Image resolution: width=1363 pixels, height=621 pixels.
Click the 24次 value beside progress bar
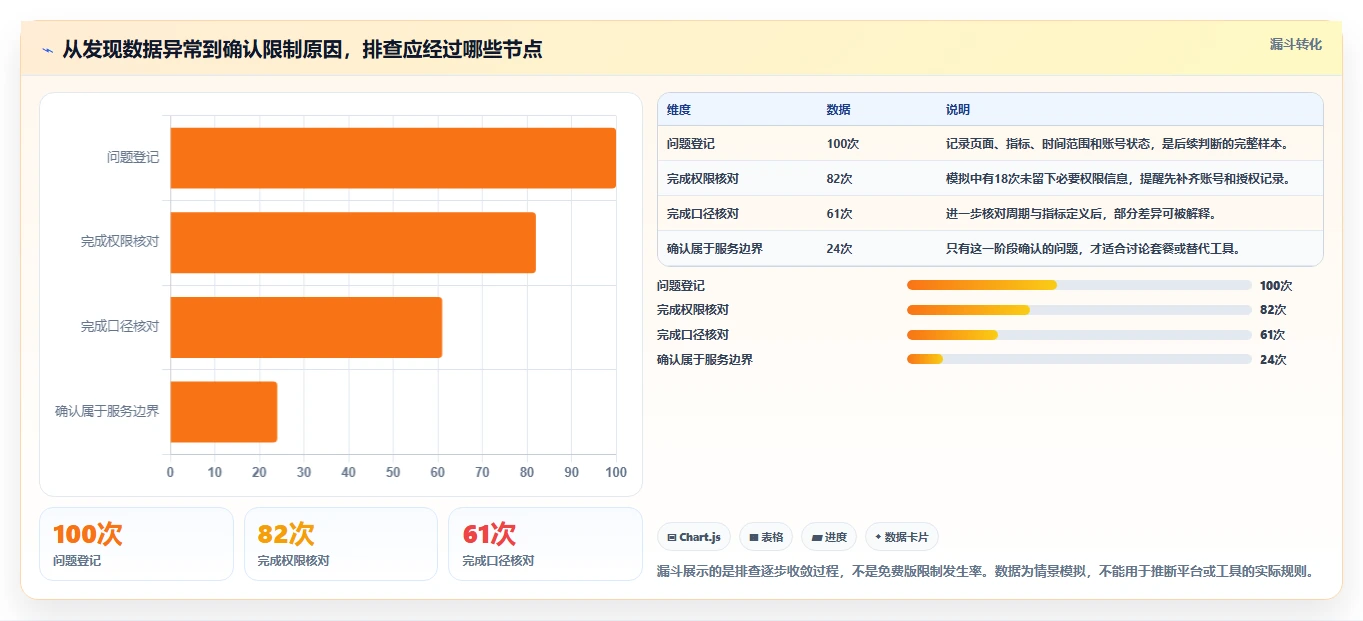click(1273, 360)
